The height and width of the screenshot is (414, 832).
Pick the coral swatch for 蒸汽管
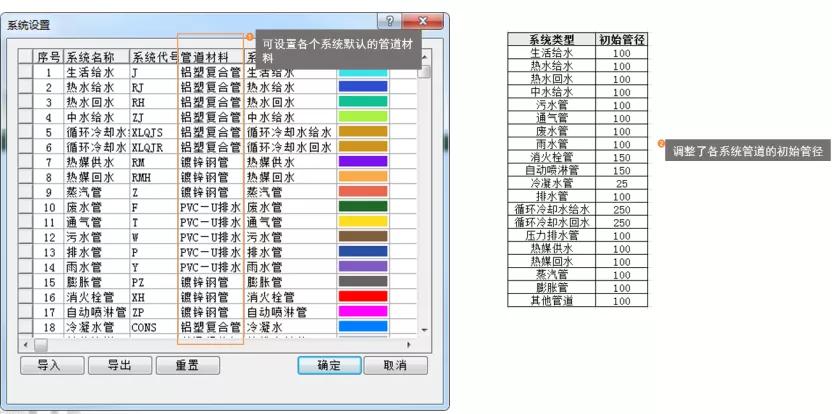[363, 192]
